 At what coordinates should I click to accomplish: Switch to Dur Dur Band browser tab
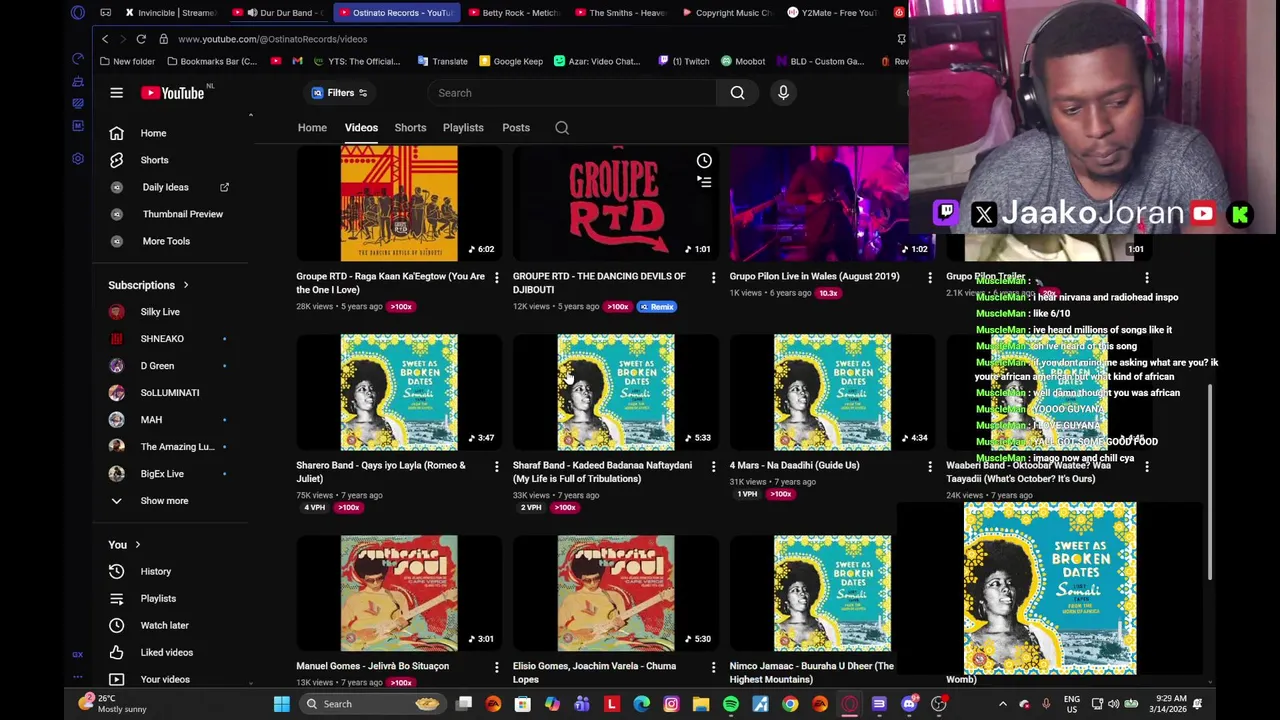click(x=280, y=13)
